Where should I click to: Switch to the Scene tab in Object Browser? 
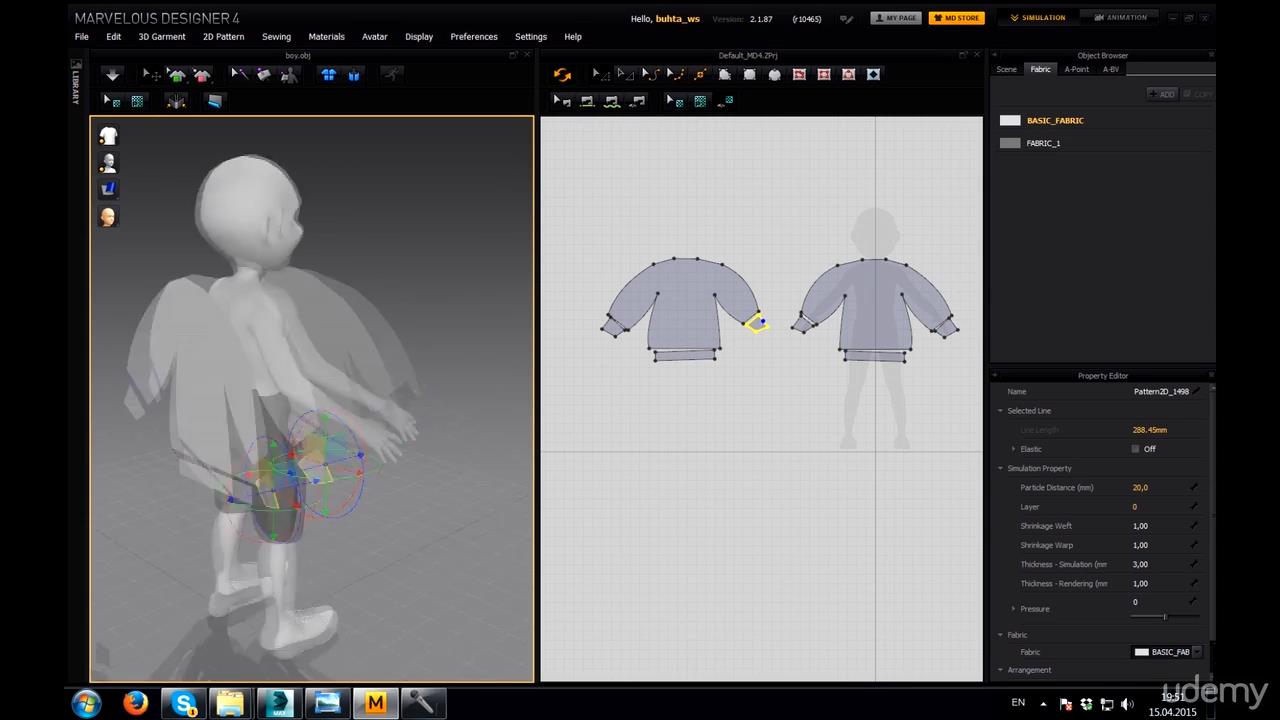point(1007,70)
